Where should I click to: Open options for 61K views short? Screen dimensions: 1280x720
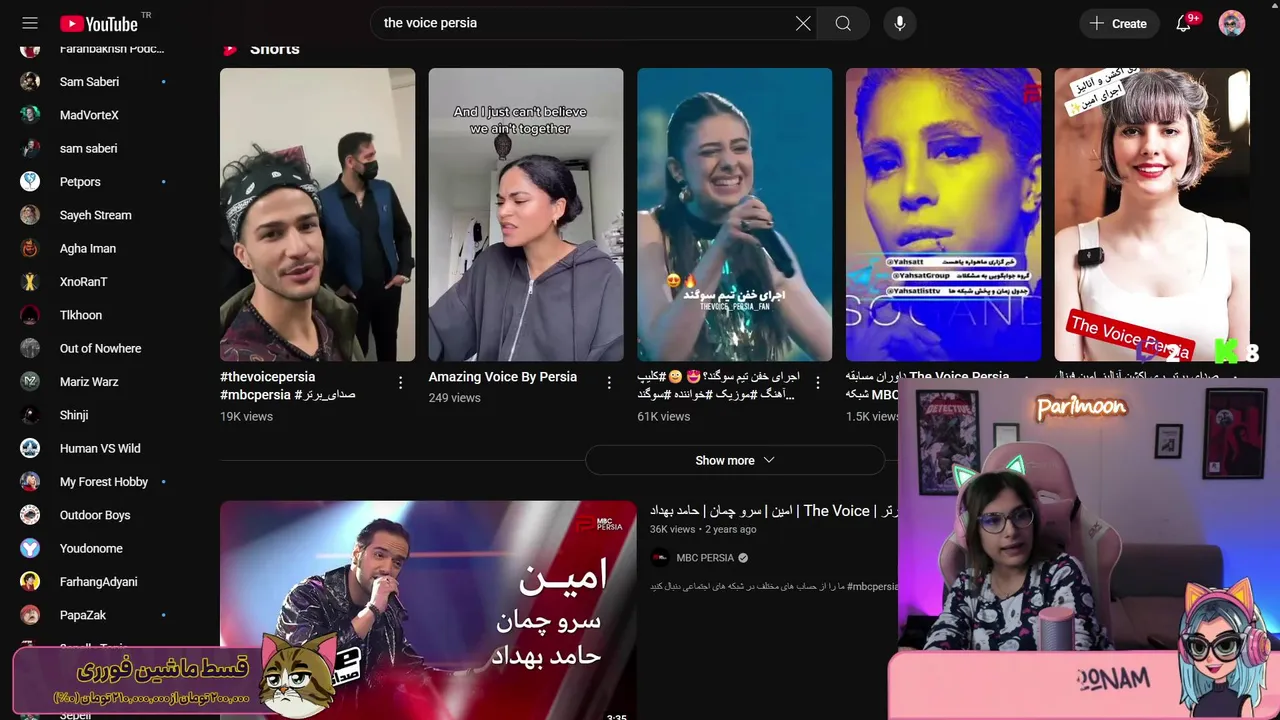[818, 383]
